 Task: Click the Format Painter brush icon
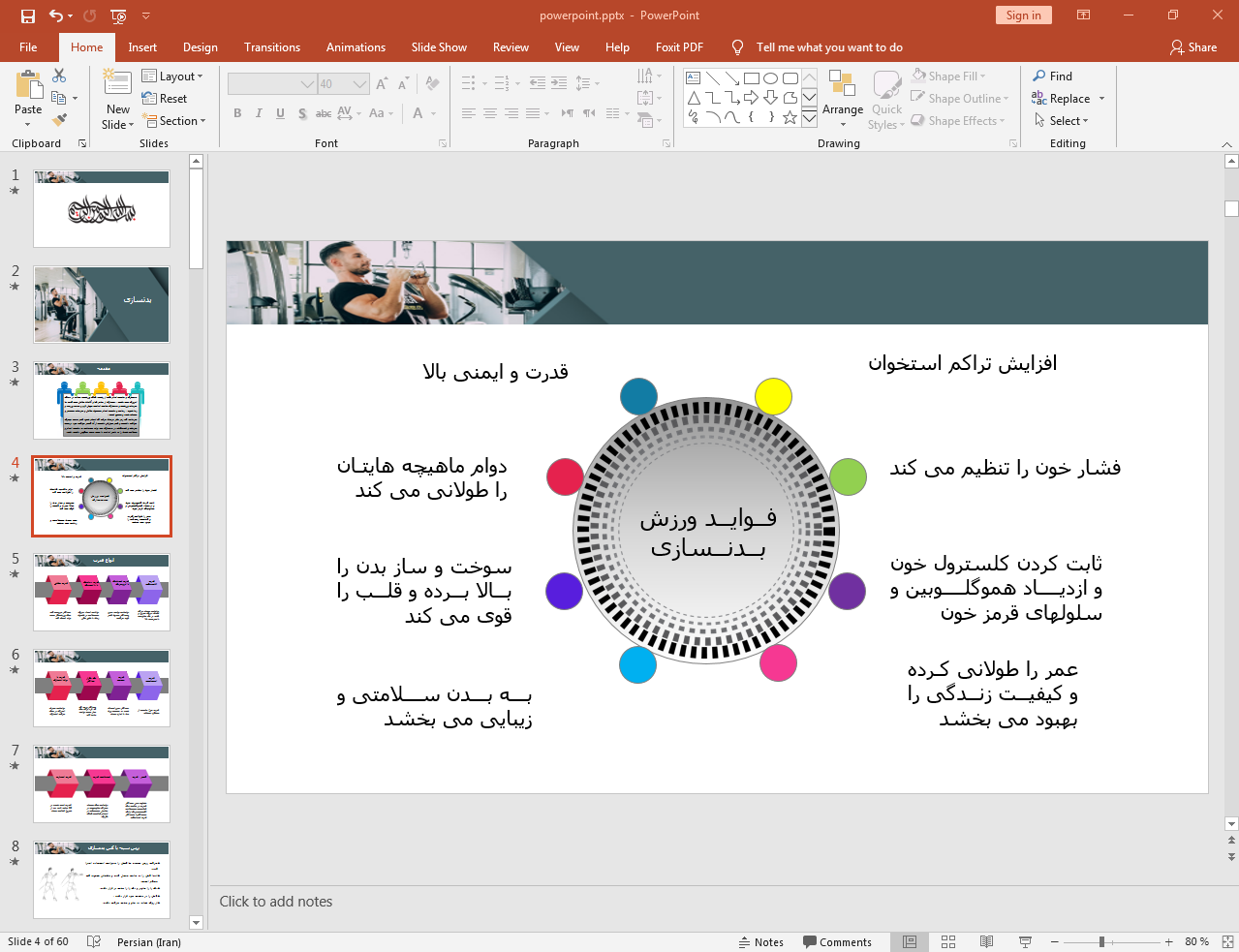coord(59,120)
